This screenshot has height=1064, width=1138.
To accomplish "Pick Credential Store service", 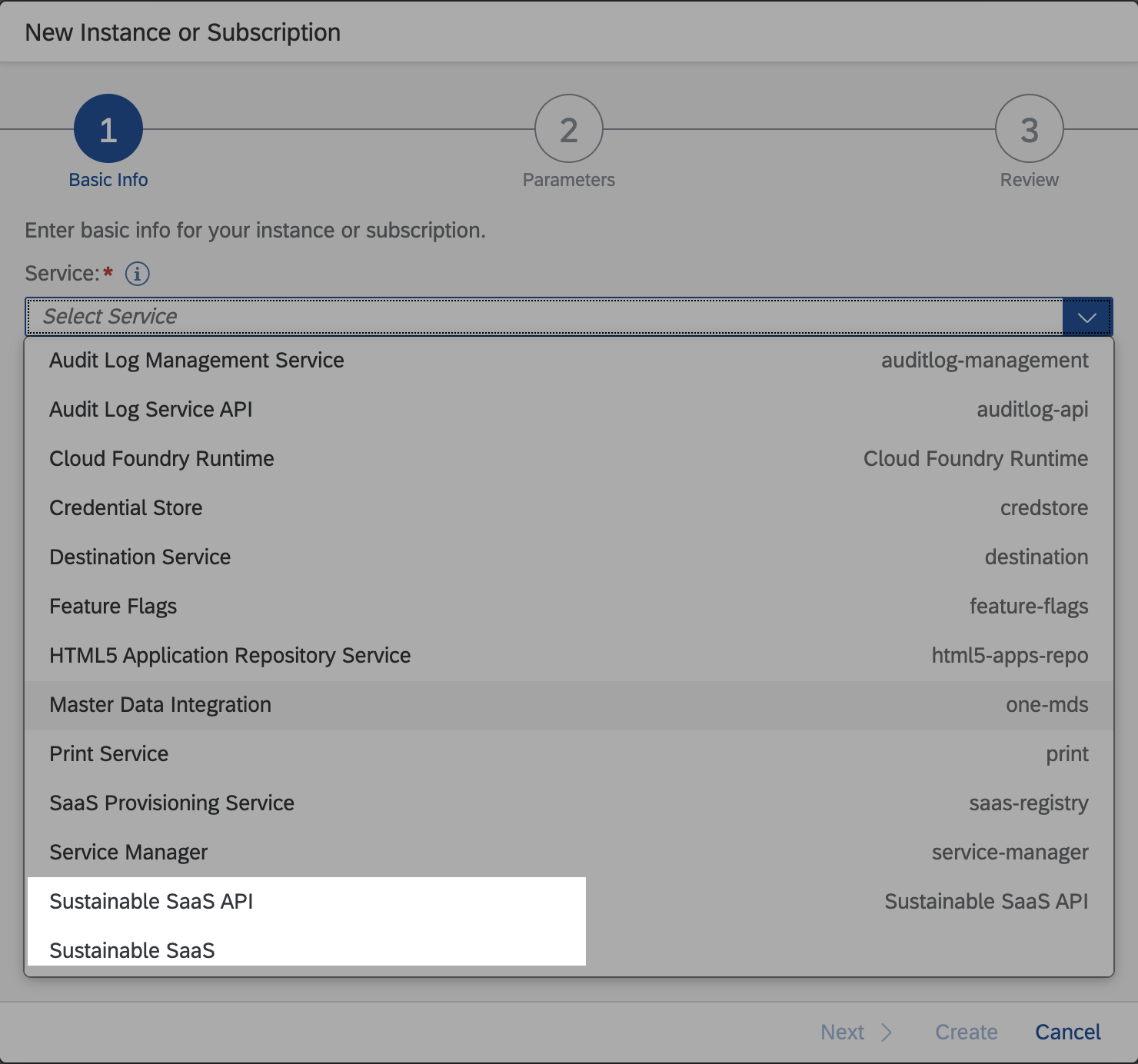I will 569,508.
